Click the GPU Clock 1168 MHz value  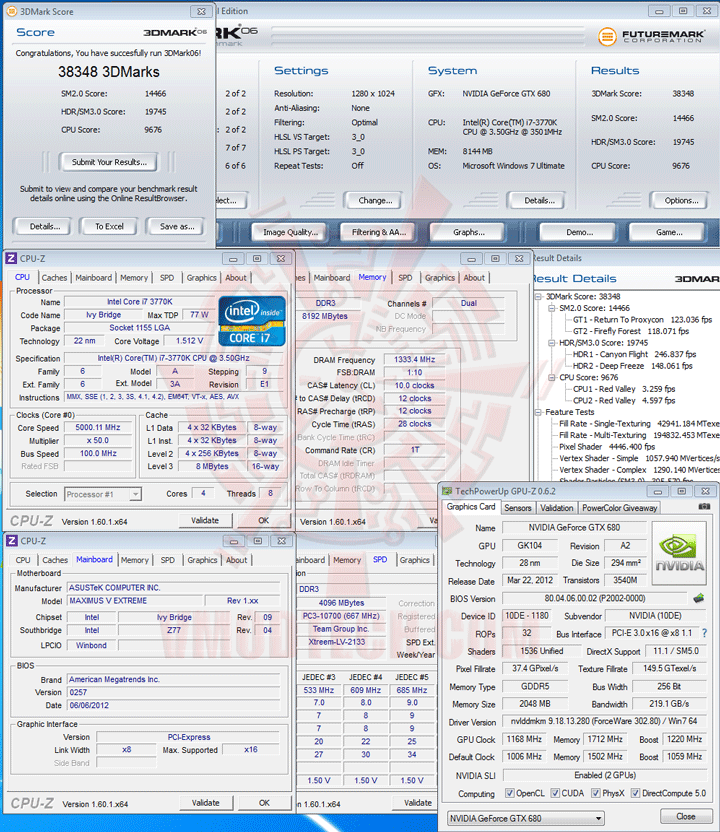[x=524, y=739]
